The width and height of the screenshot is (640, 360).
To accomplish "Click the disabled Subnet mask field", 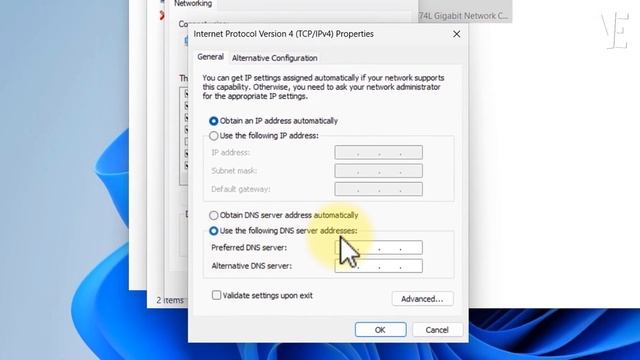I will (378, 171).
